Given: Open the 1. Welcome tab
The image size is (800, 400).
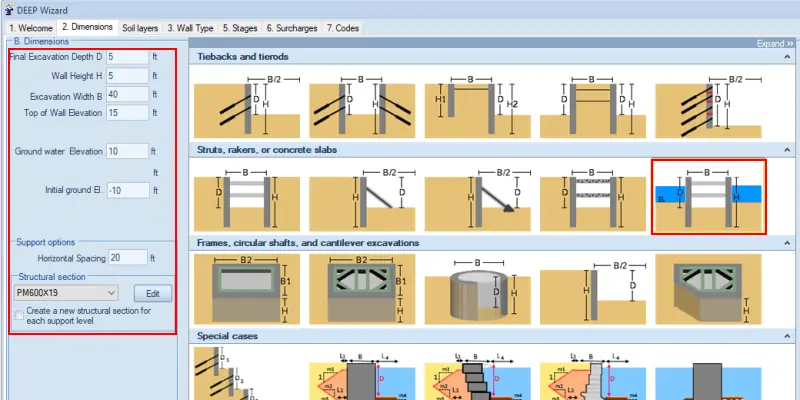Looking at the screenshot, I should (x=31, y=28).
